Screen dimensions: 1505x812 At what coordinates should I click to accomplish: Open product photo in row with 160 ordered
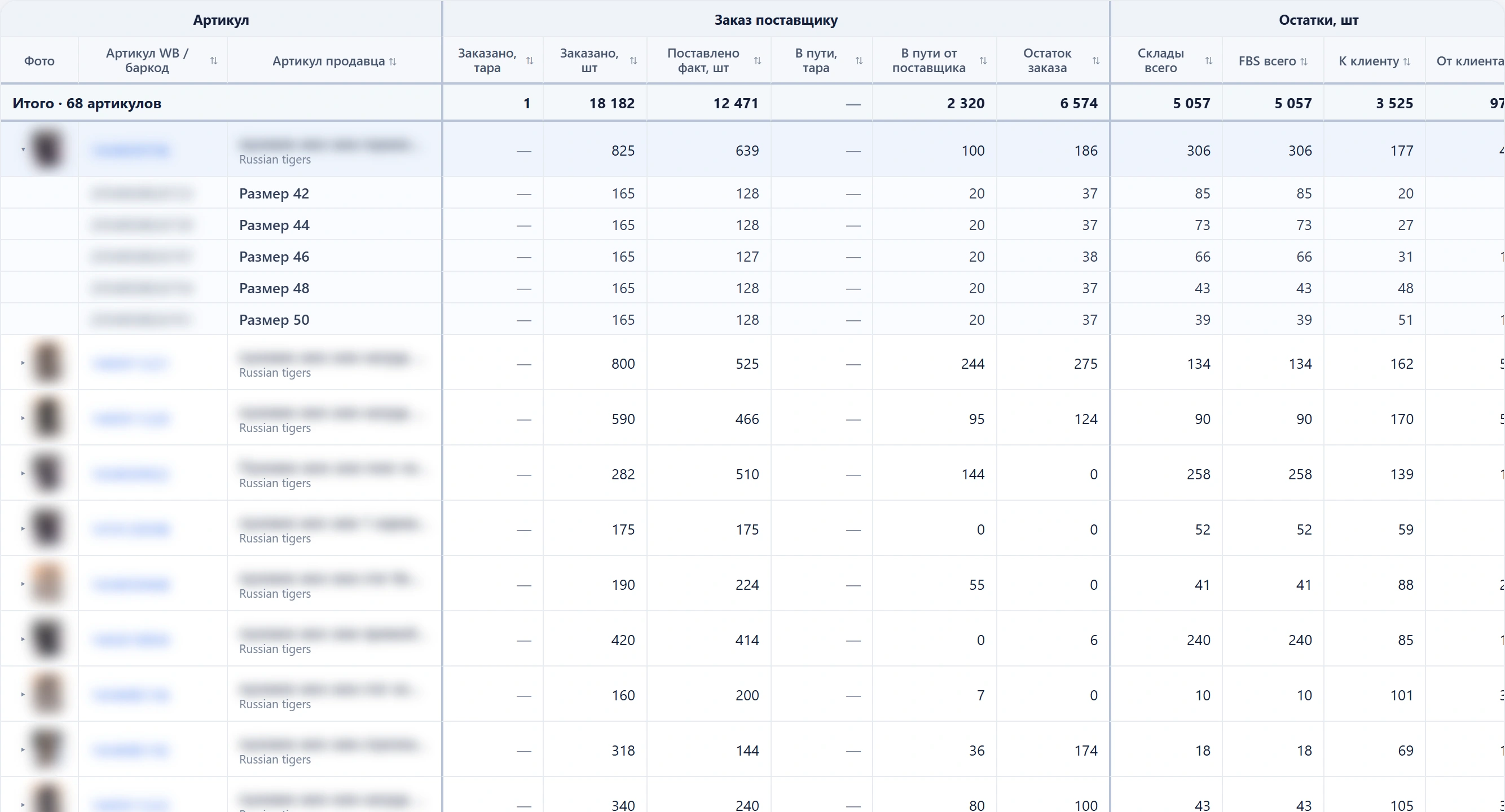pos(46,695)
